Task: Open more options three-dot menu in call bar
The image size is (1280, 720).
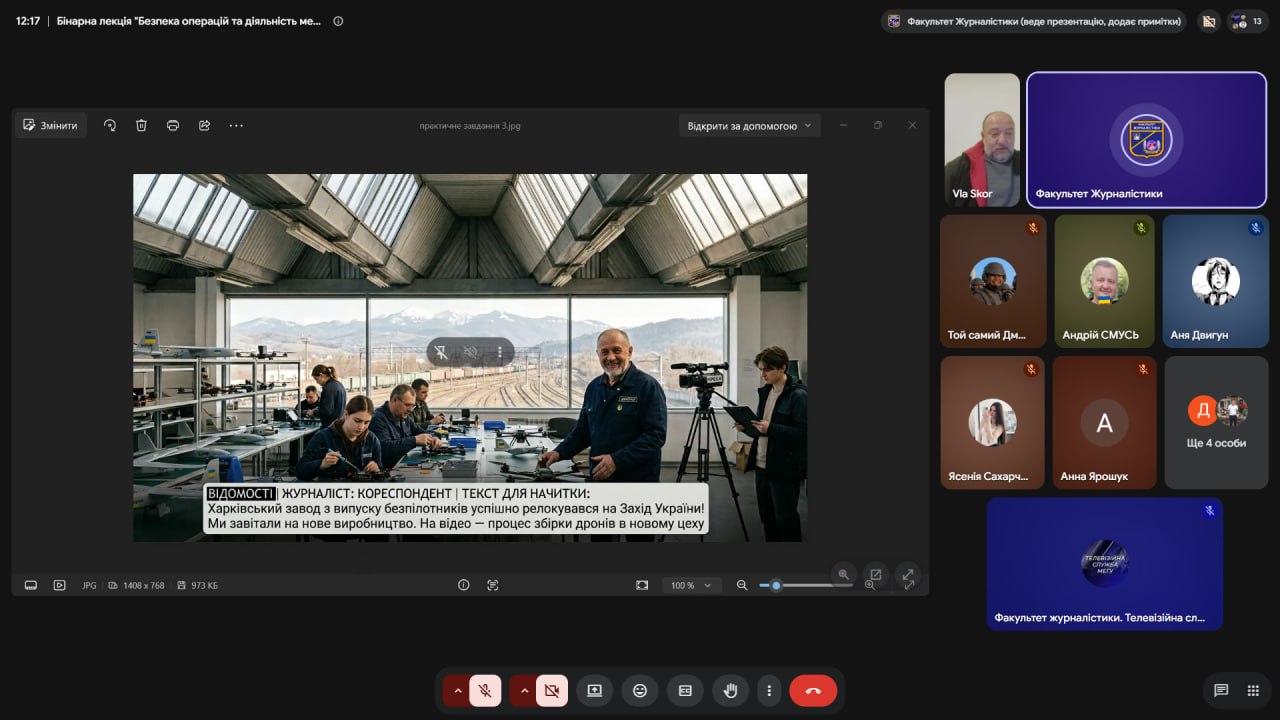Action: coord(769,690)
